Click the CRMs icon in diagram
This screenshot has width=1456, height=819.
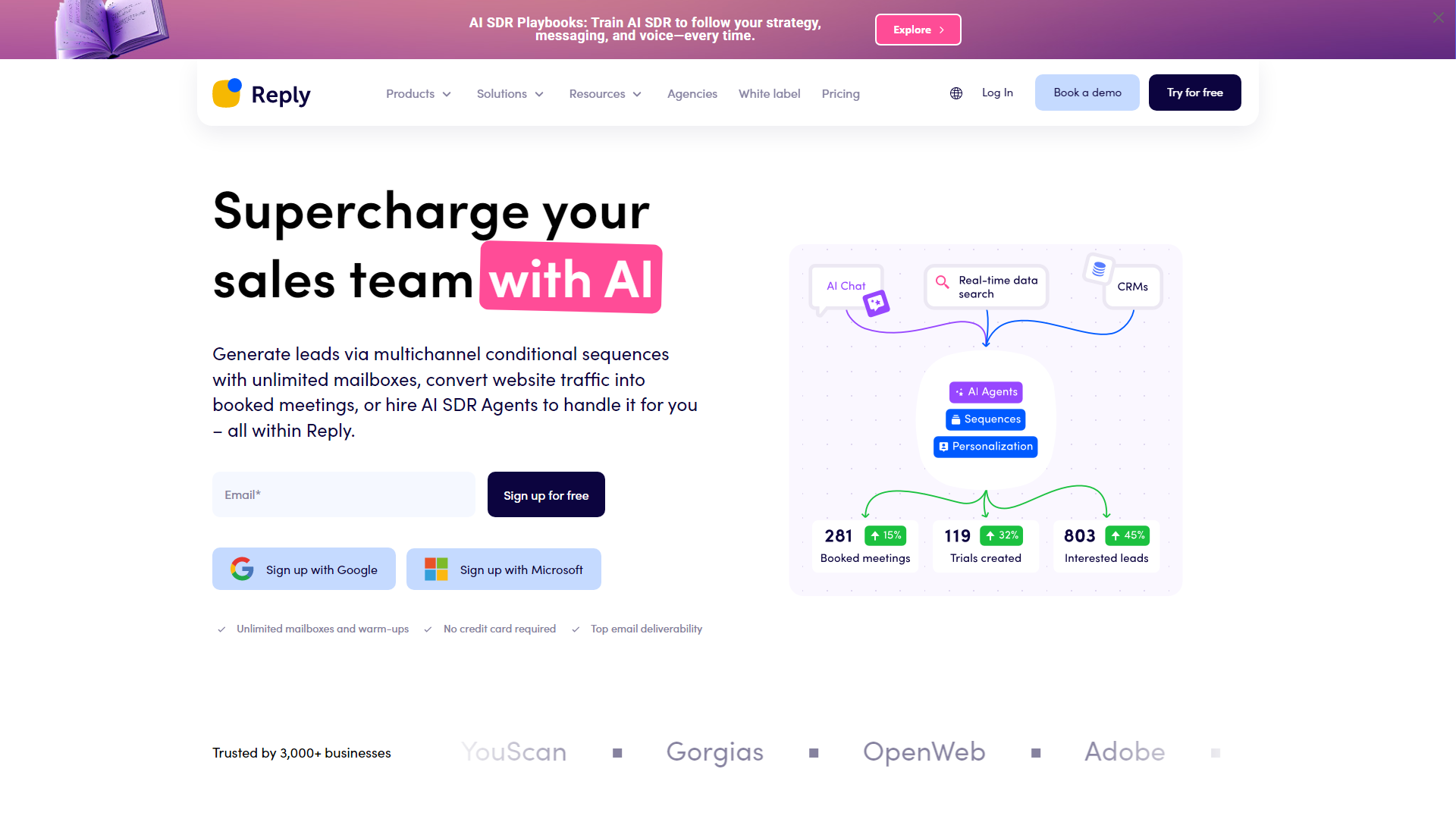1098,269
